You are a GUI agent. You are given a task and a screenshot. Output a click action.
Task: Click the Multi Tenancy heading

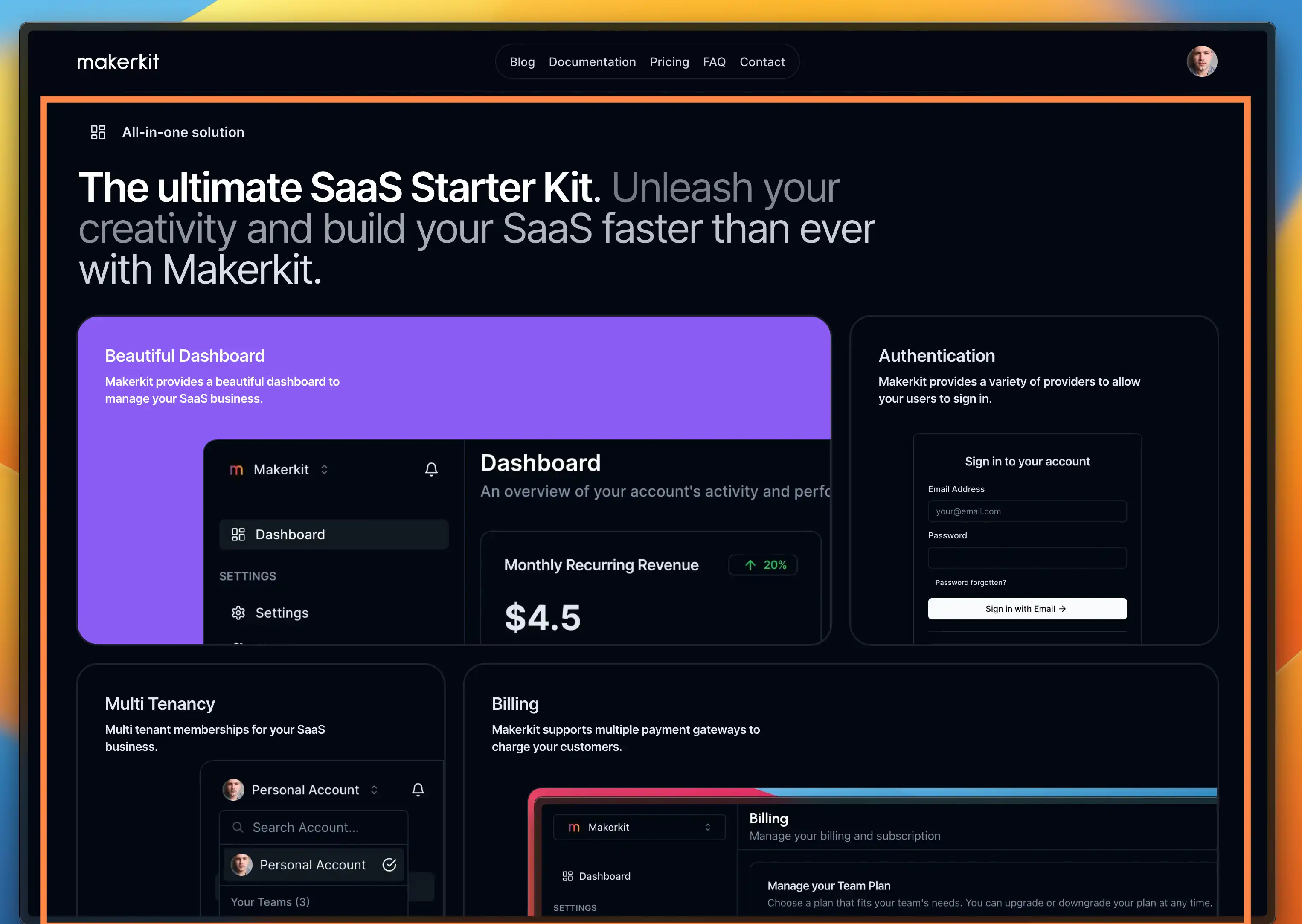click(160, 704)
